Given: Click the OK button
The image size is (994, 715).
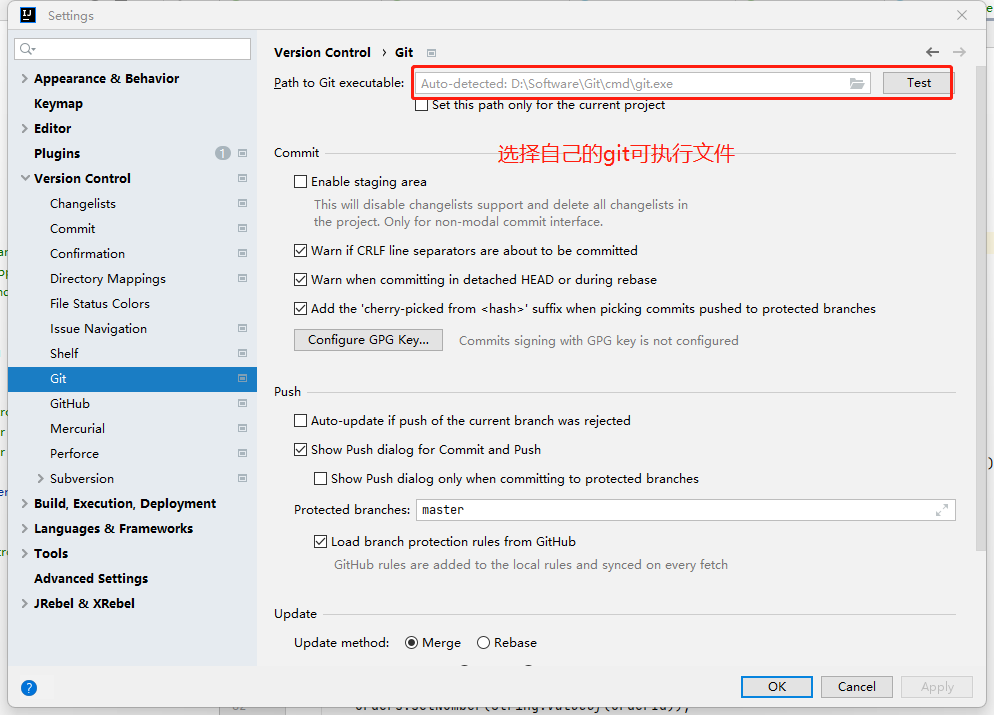Looking at the screenshot, I should (777, 687).
